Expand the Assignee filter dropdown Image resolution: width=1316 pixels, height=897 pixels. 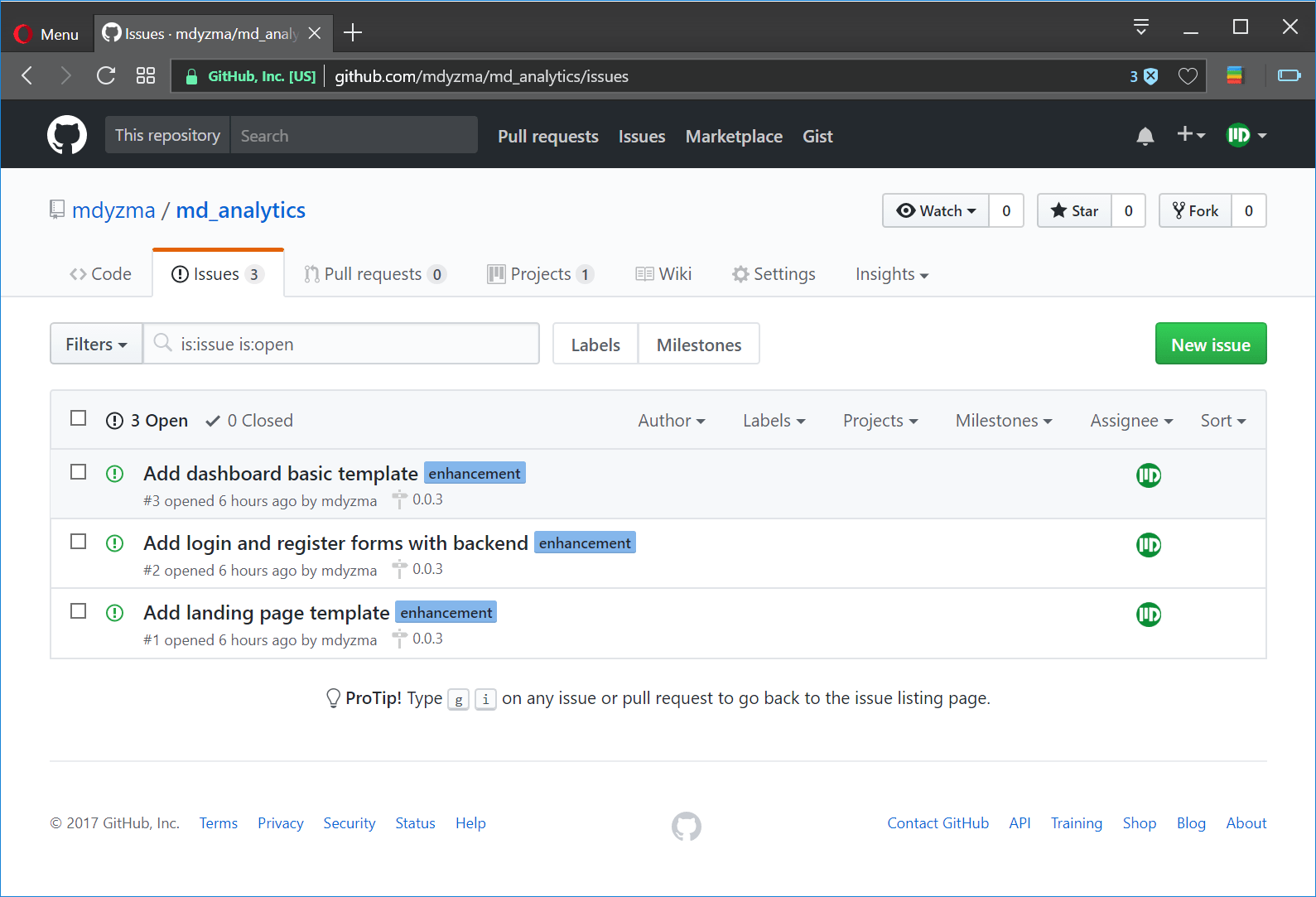pyautogui.click(x=1131, y=421)
